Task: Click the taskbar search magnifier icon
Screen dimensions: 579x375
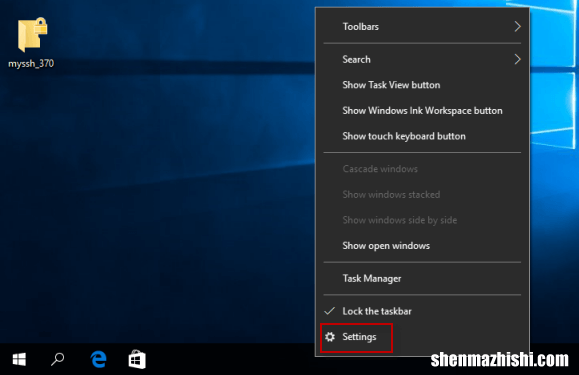Action: tap(58, 359)
